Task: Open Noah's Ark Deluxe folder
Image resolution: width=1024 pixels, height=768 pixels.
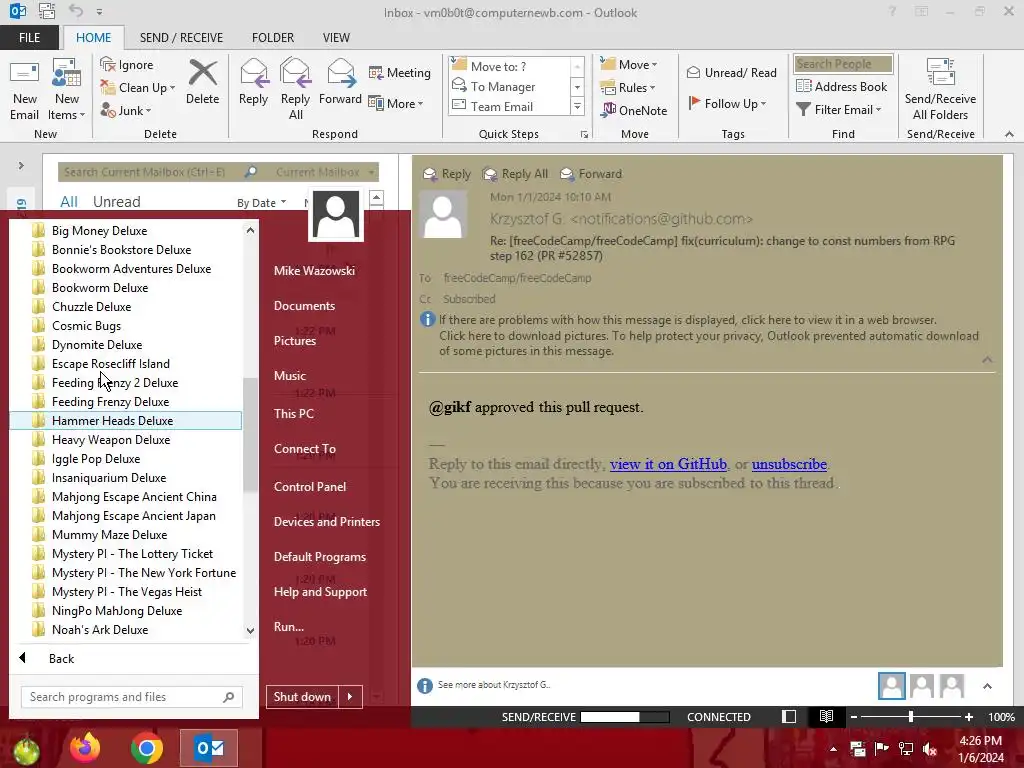Action: [125, 630]
